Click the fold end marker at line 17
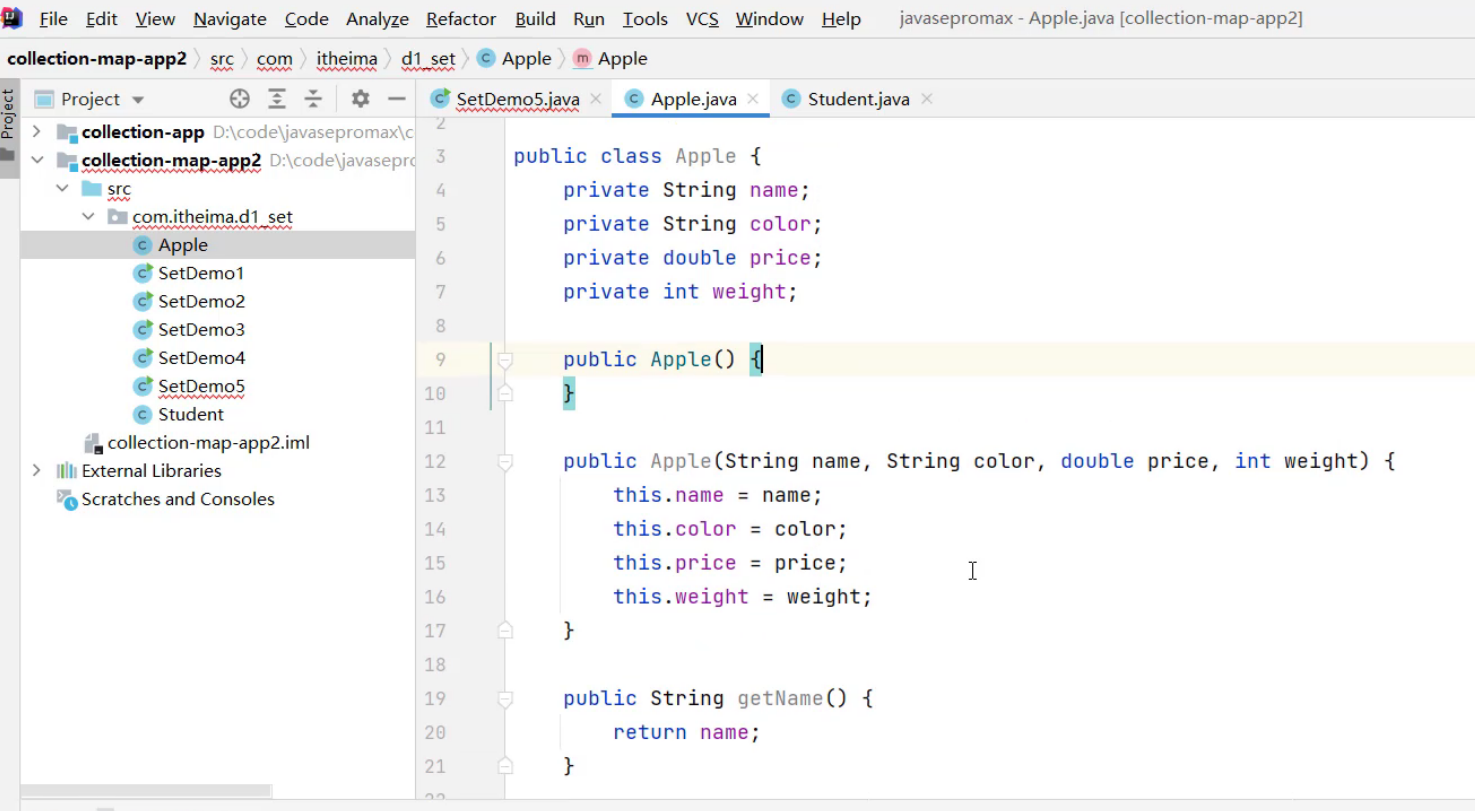Screen dimensions: 1475x811 pos(505,630)
